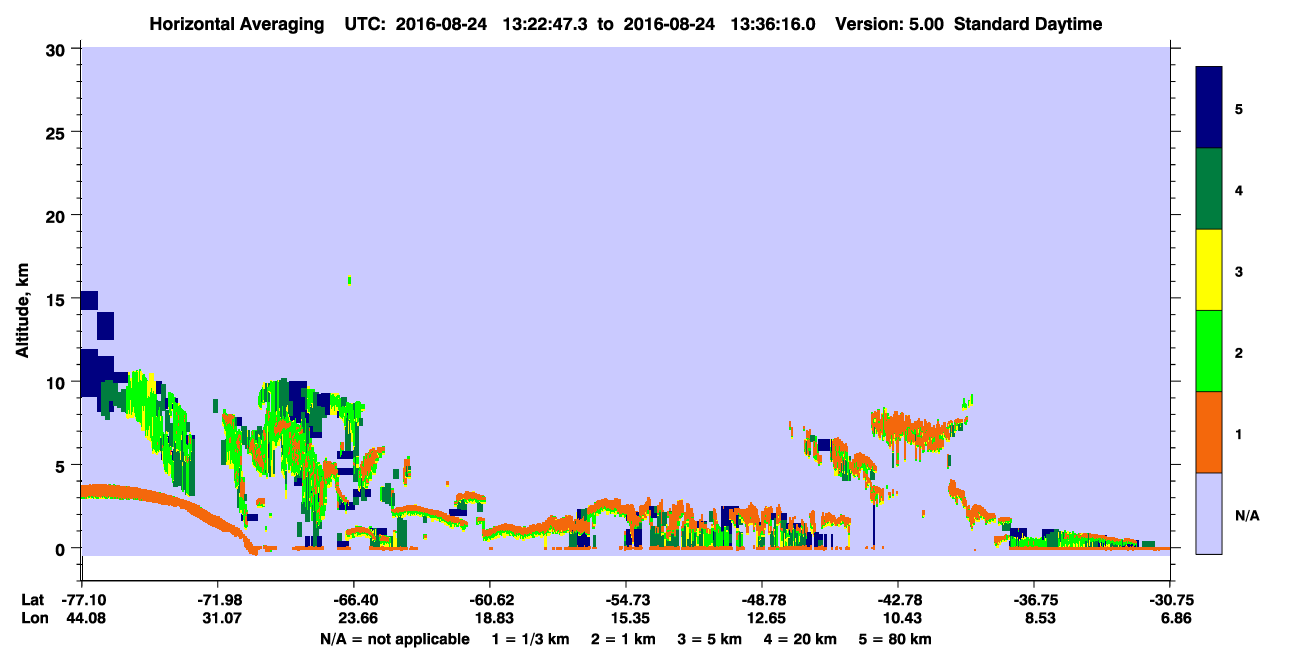Image resolution: width=1300 pixels, height=667 pixels.
Task: Select latitude value -60.62
Action: (x=489, y=599)
